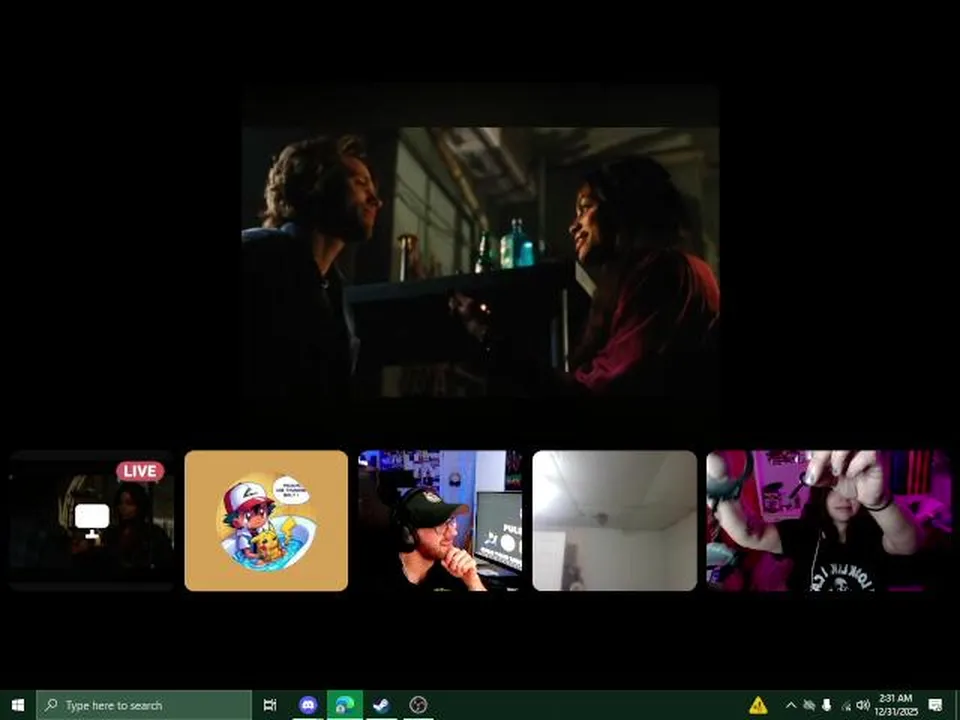Image resolution: width=960 pixels, height=720 pixels.
Task: Click the screen-share monitor icon on the LIVE tile
Action: [92, 520]
